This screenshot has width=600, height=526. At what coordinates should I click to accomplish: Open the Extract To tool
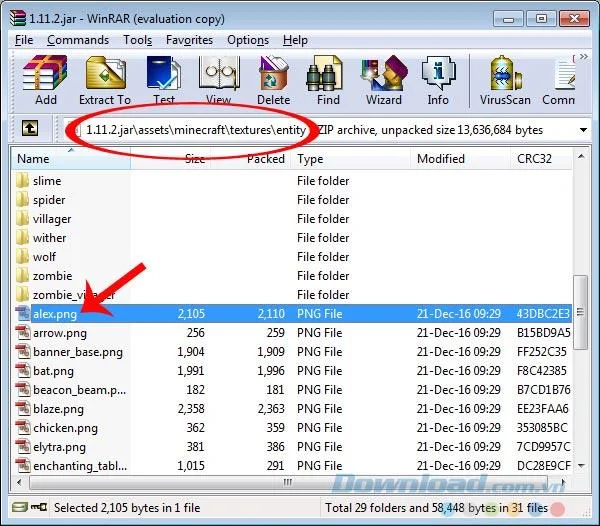[105, 80]
